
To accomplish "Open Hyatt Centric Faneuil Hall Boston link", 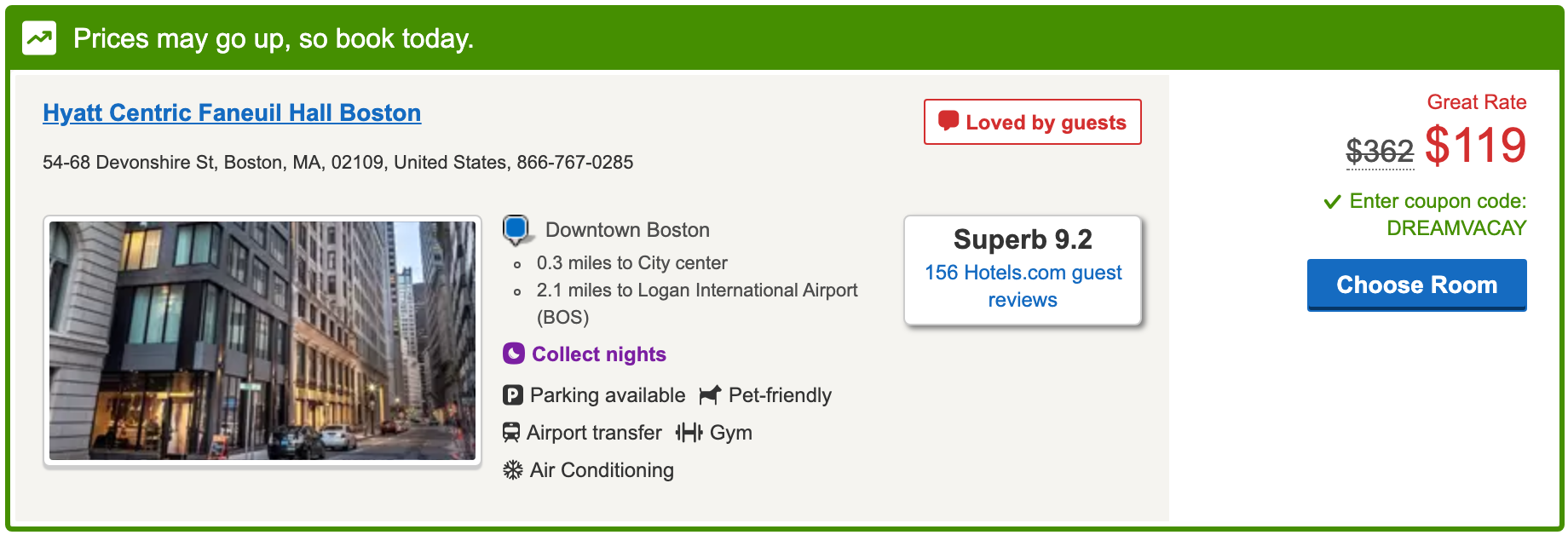I will [x=232, y=113].
